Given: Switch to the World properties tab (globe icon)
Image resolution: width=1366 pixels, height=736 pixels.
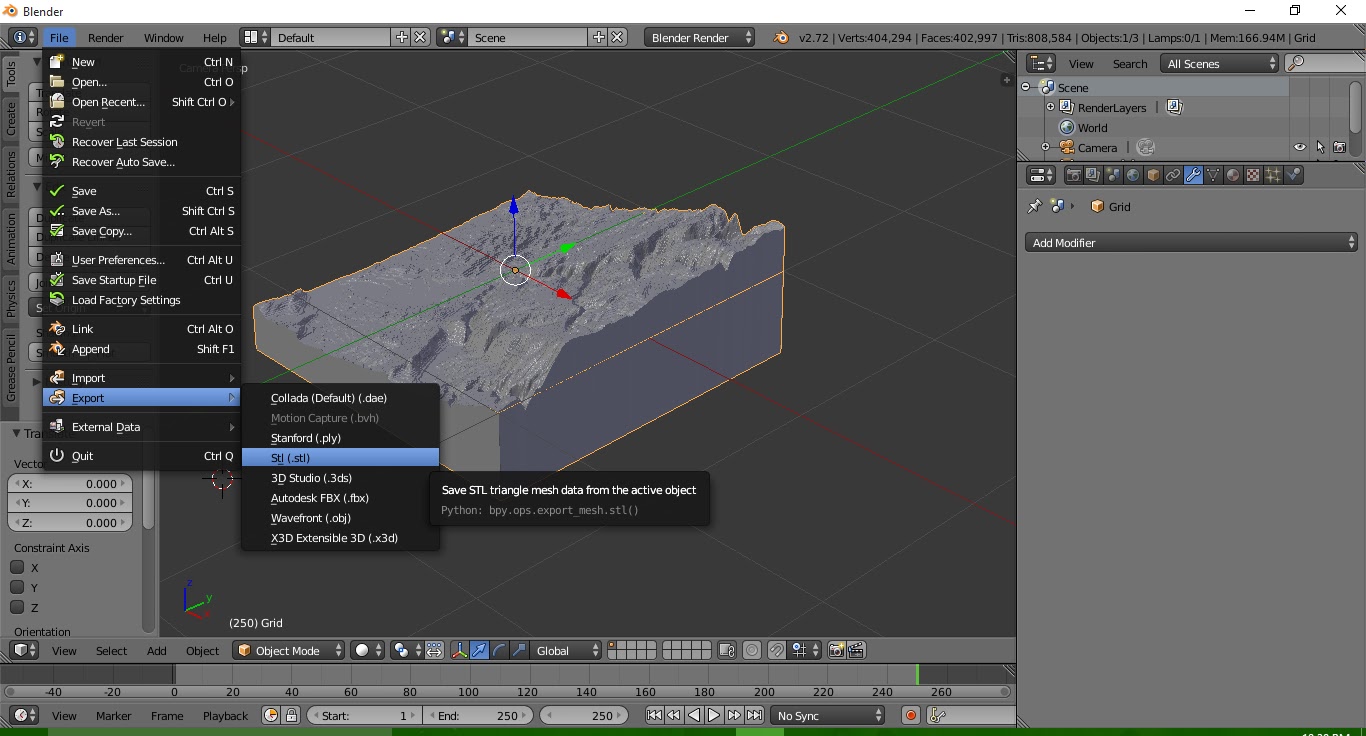Looking at the screenshot, I should tap(1131, 174).
